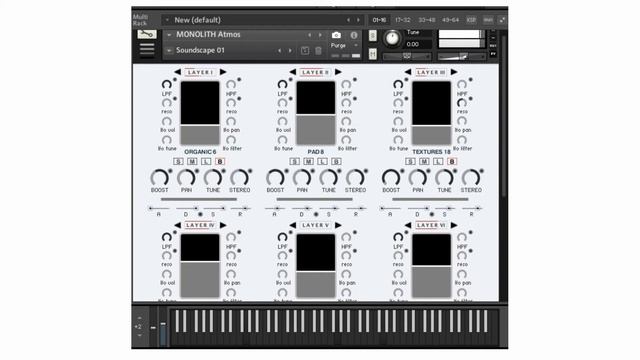Click the Layer I LPF knob

click(x=167, y=84)
